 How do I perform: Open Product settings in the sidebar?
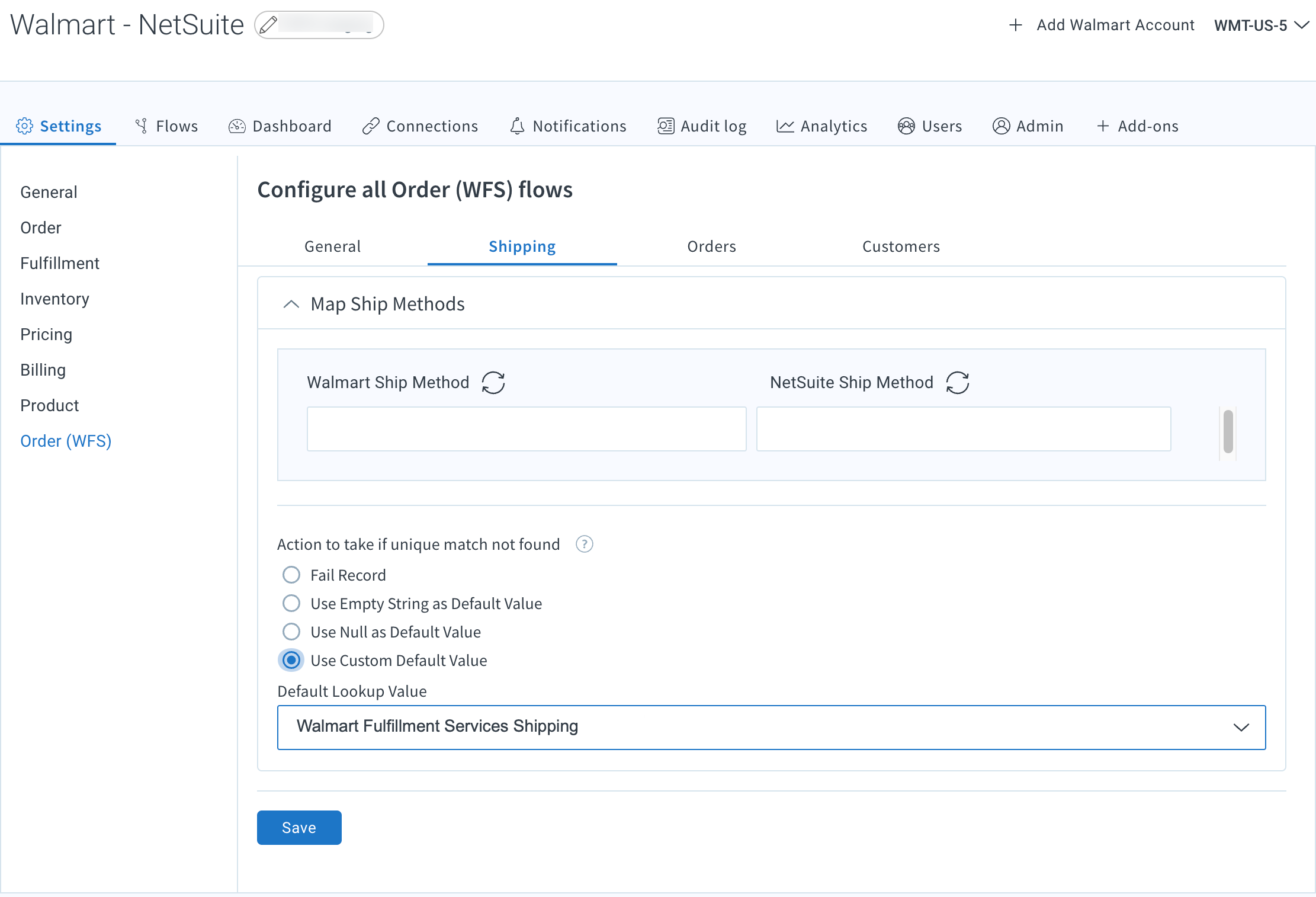(50, 405)
